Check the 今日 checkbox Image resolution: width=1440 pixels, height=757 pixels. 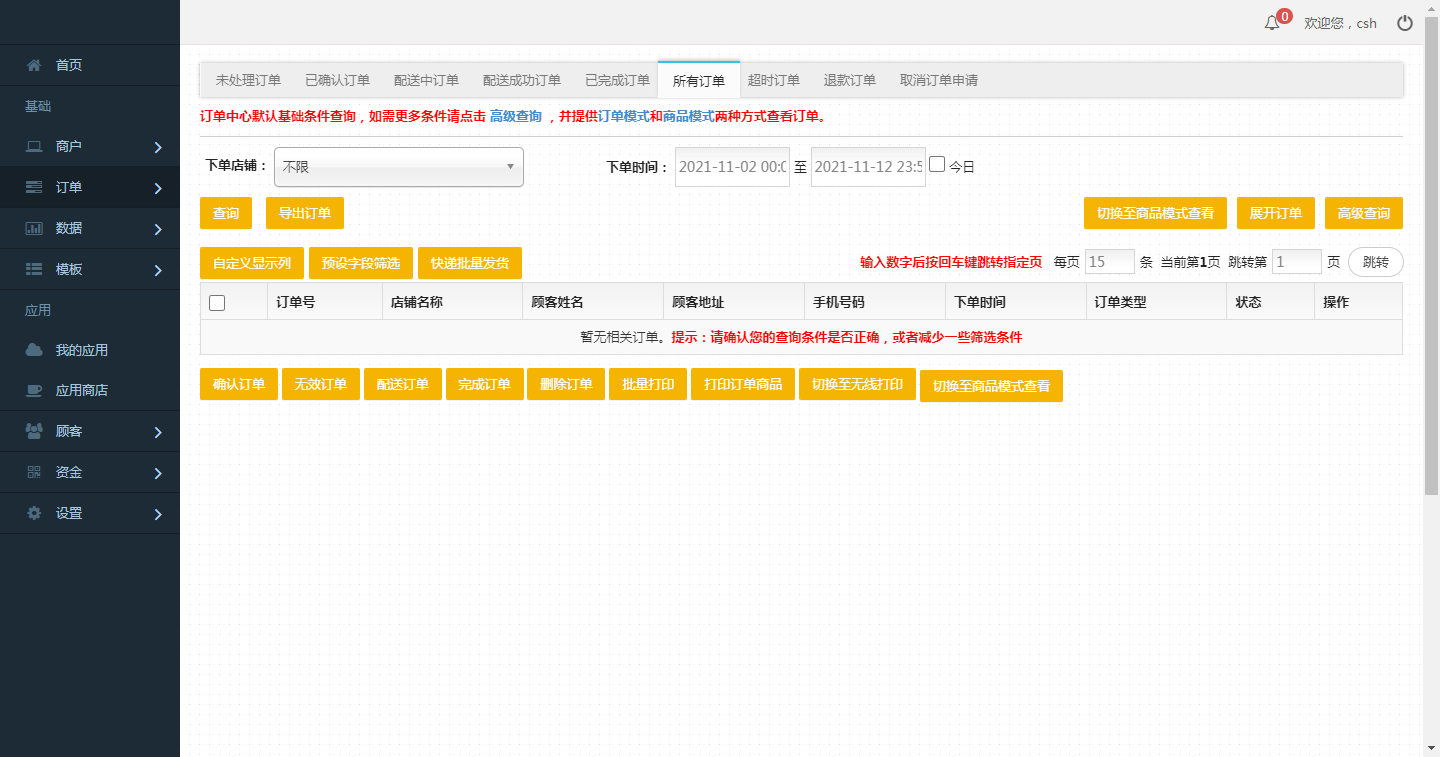point(937,165)
